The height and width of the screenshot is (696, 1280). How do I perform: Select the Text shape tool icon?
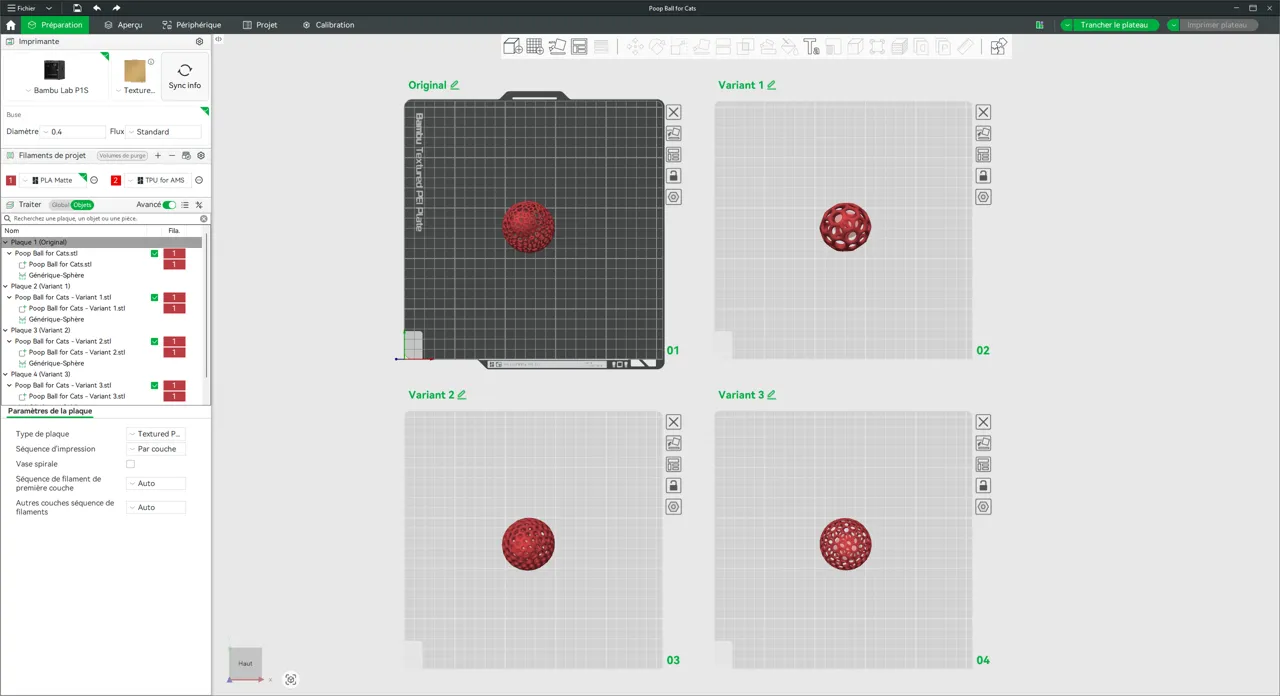811,46
